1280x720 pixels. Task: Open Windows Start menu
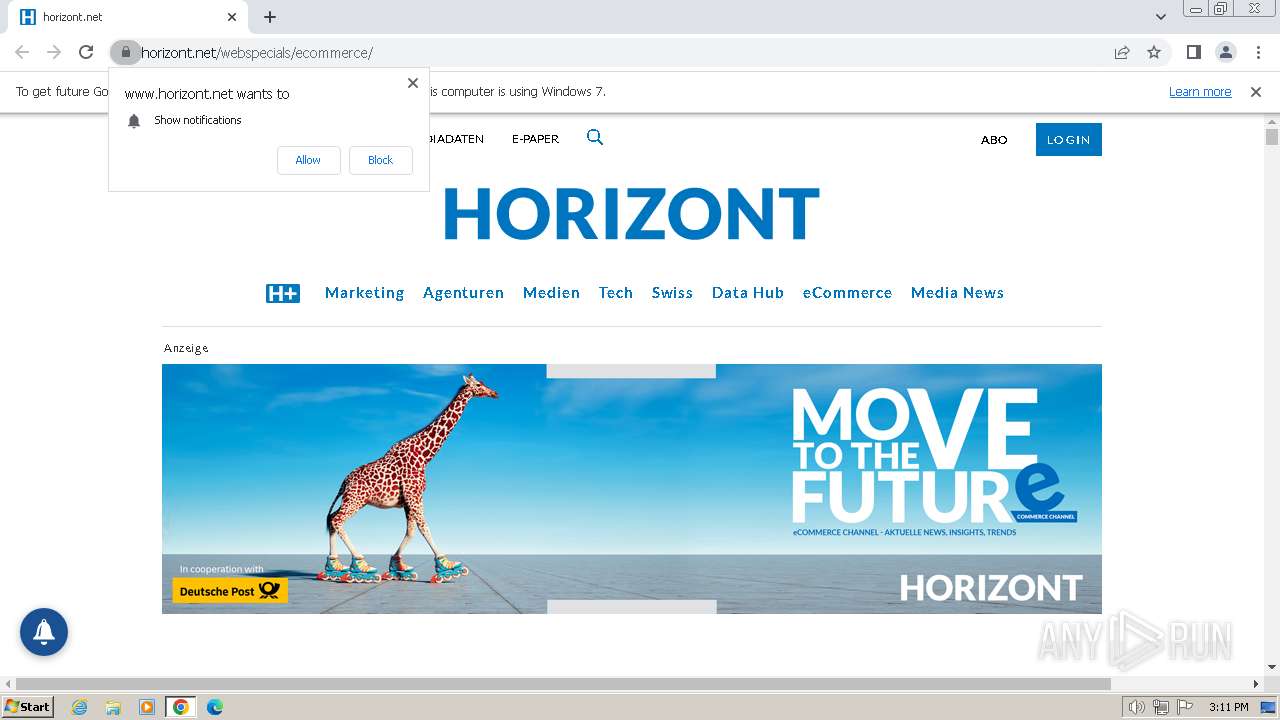(x=27, y=707)
